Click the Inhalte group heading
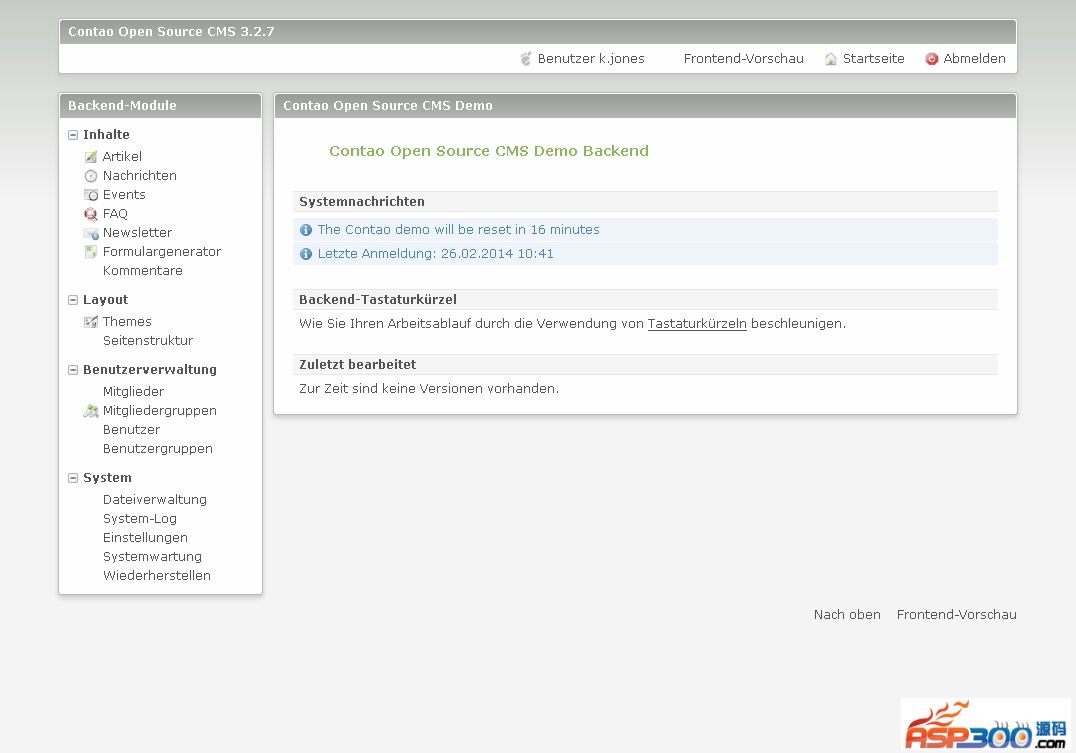 [x=106, y=135]
